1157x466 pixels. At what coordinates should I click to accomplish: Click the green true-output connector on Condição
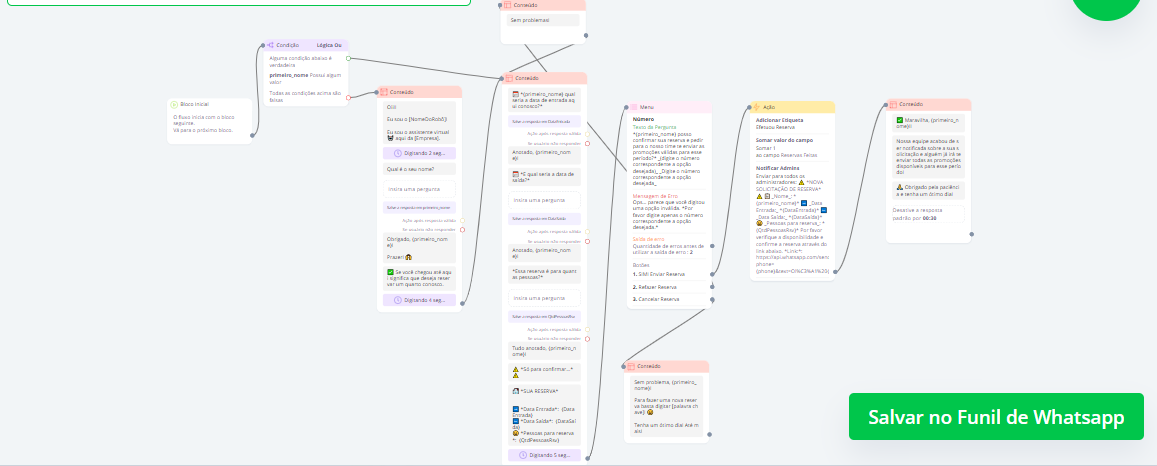pyautogui.click(x=347, y=58)
